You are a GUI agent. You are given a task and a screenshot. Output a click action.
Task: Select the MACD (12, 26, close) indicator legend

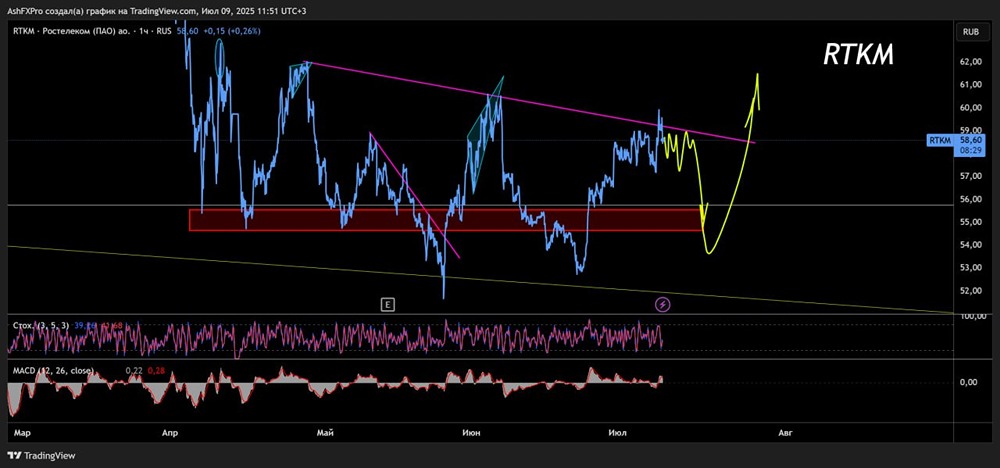coord(54,370)
